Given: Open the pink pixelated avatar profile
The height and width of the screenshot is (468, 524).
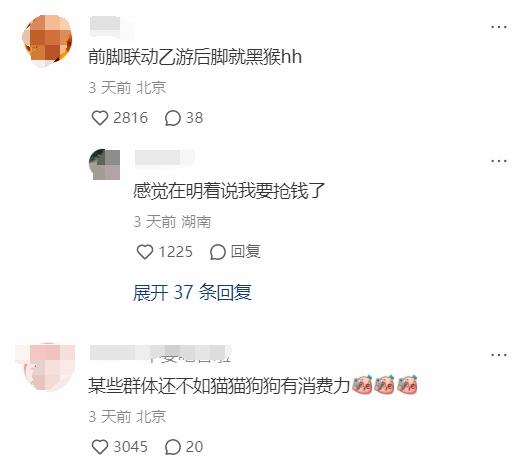Looking at the screenshot, I should pos(45,367).
